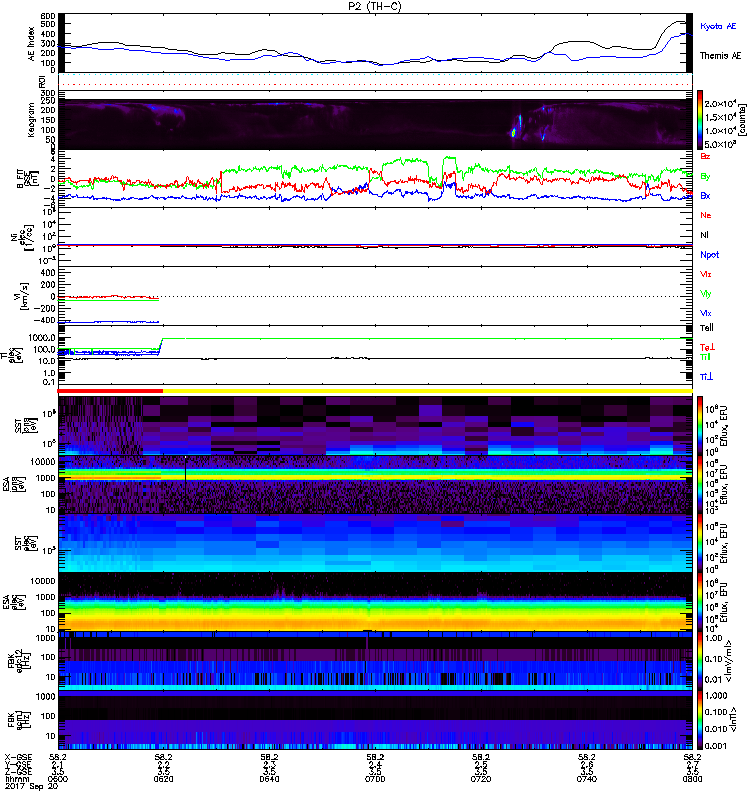Click the blue Vix legend label
This screenshot has height=800, width=750.
(706, 313)
